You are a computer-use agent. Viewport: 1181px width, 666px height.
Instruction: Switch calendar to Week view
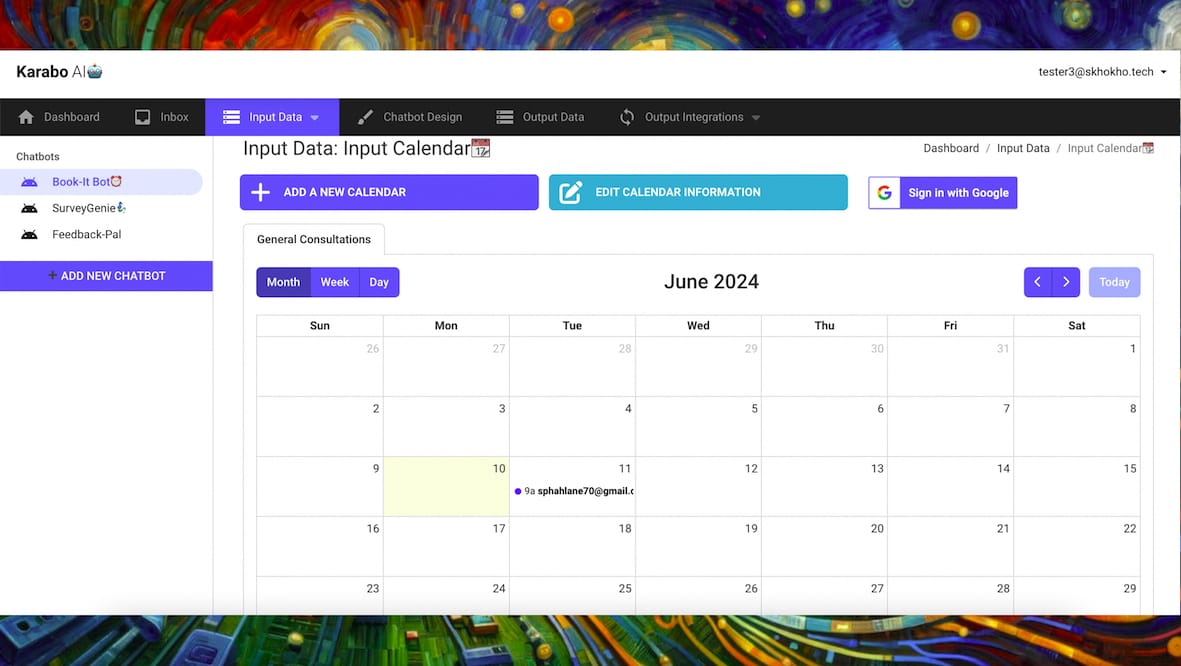[334, 282]
